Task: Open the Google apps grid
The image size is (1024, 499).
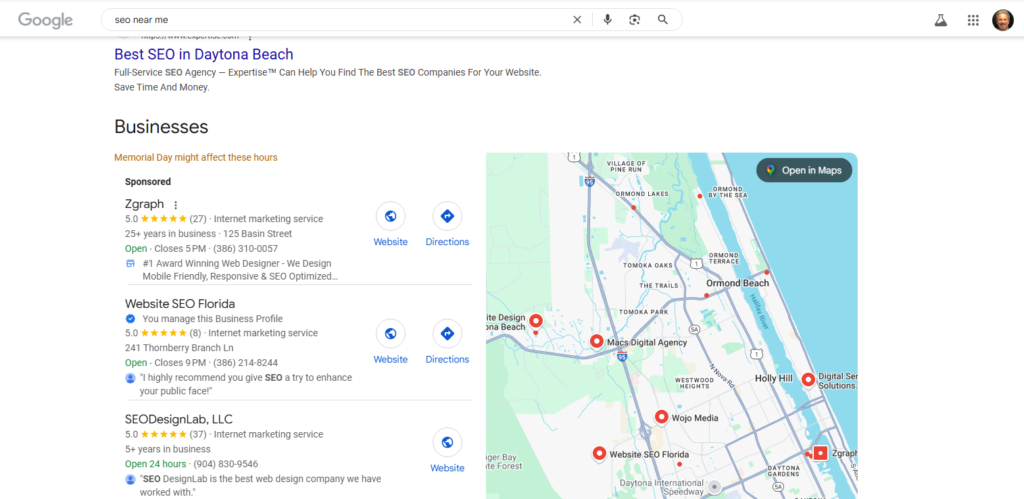Action: [973, 20]
